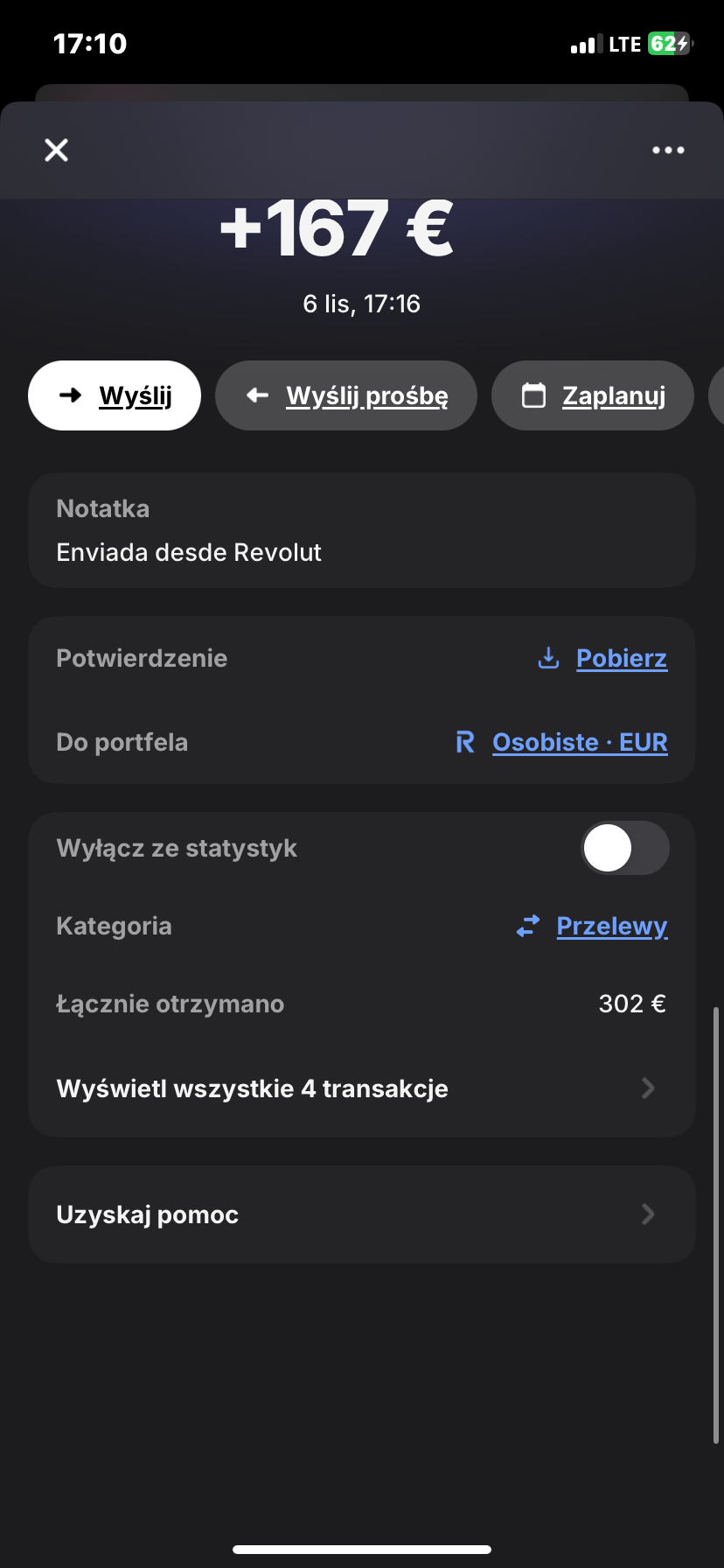Open the three-dot more options menu
The height and width of the screenshot is (1568, 724).
click(668, 150)
